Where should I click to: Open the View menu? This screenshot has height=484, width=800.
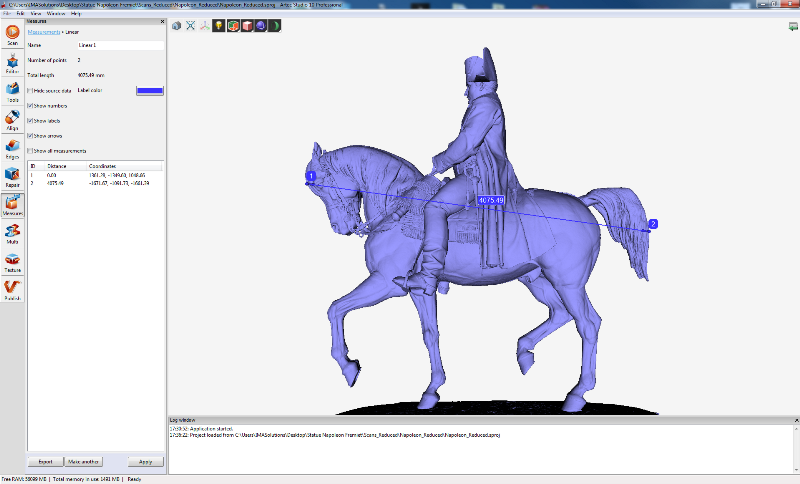coord(36,14)
